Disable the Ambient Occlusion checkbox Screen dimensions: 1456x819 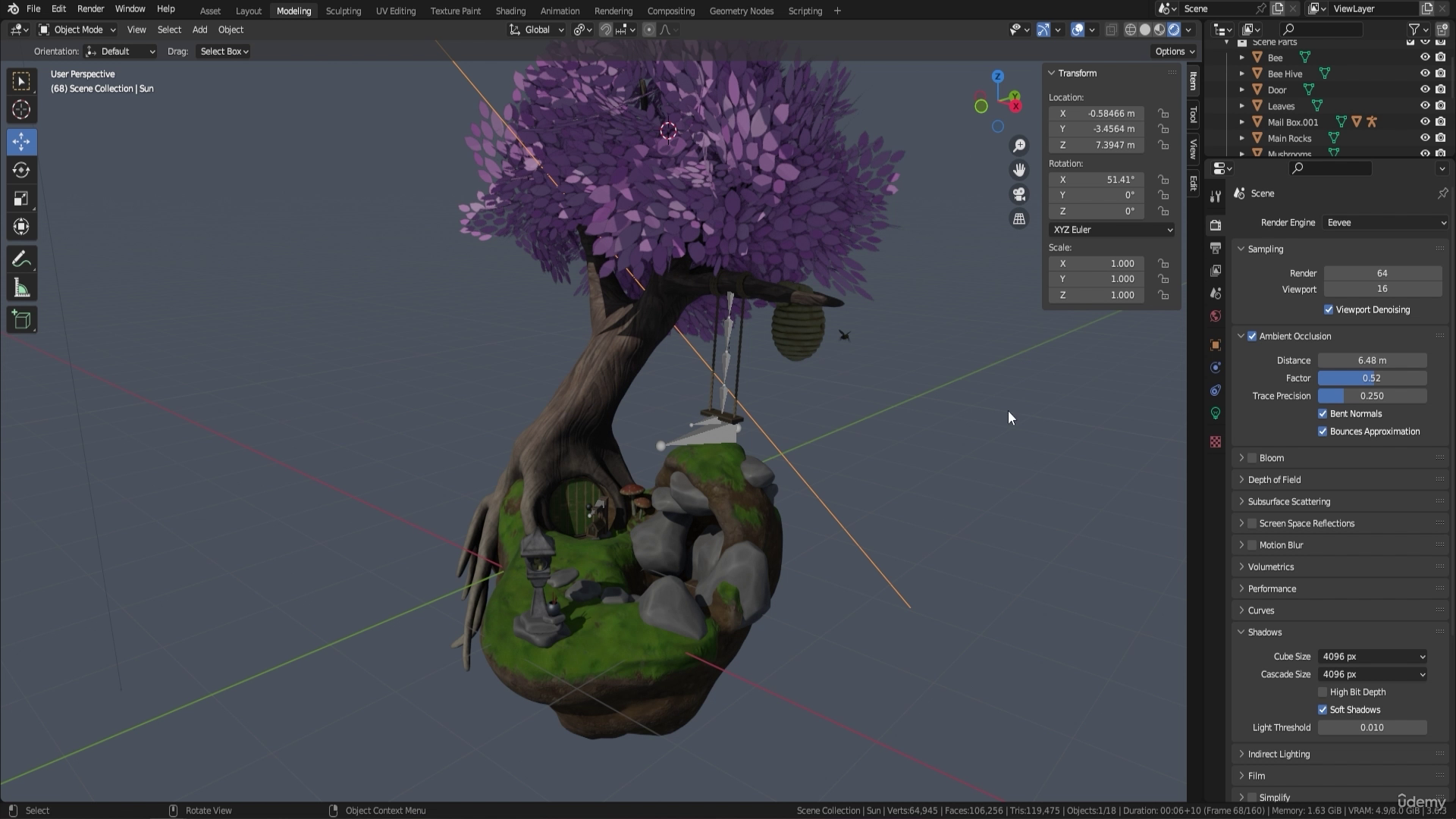coord(1252,336)
